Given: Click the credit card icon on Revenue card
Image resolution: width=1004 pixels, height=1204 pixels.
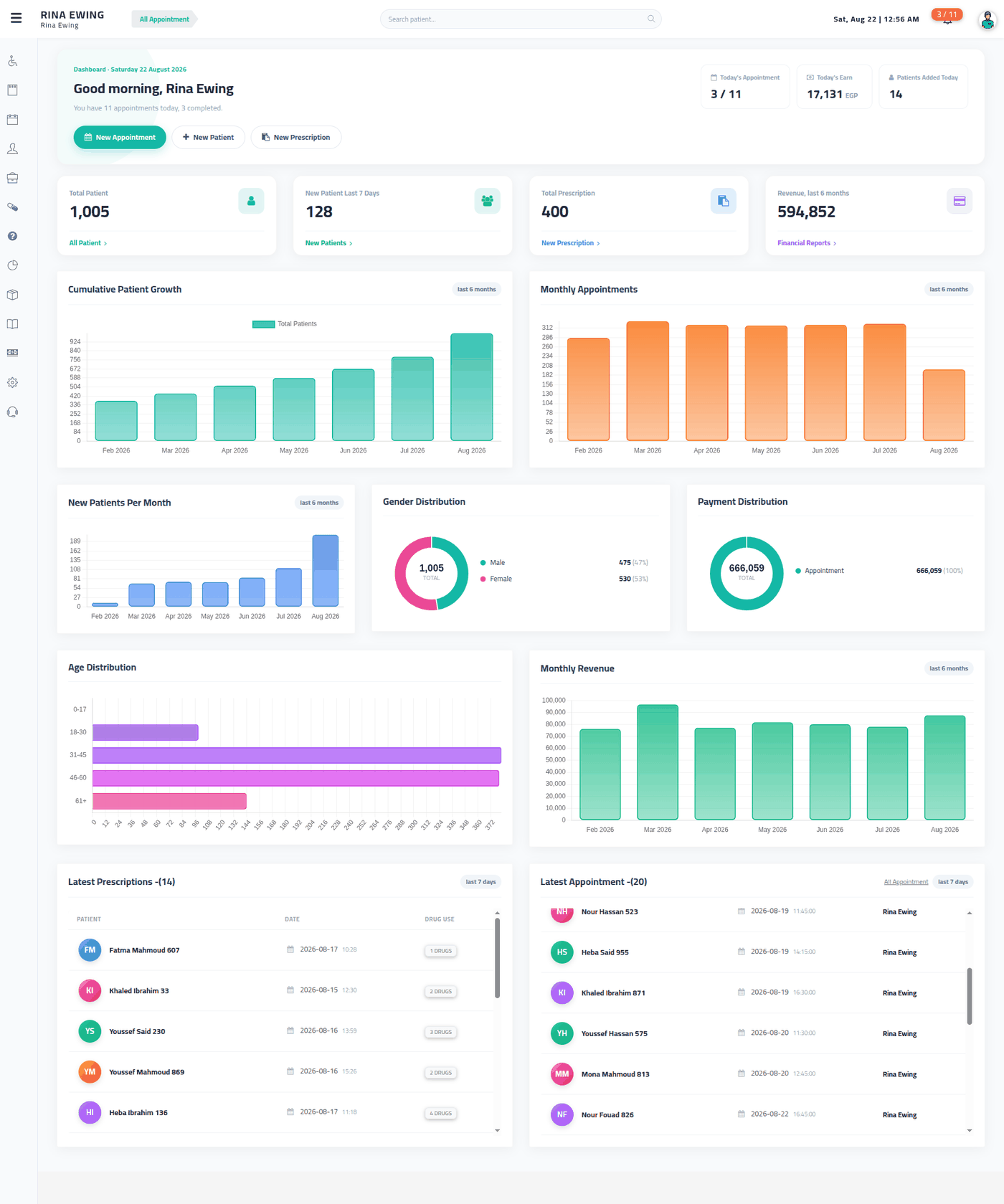Looking at the screenshot, I should pos(960,201).
